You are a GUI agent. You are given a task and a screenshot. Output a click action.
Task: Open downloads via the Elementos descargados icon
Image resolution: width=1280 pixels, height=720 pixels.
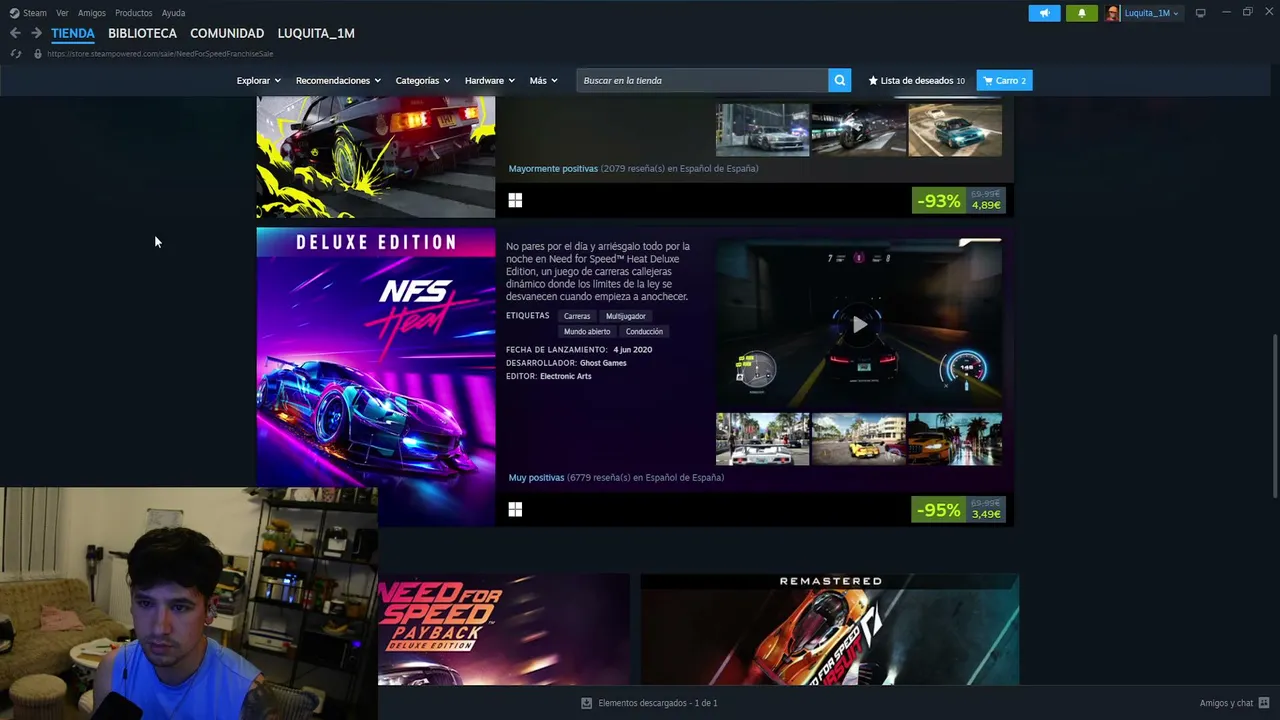coord(586,703)
